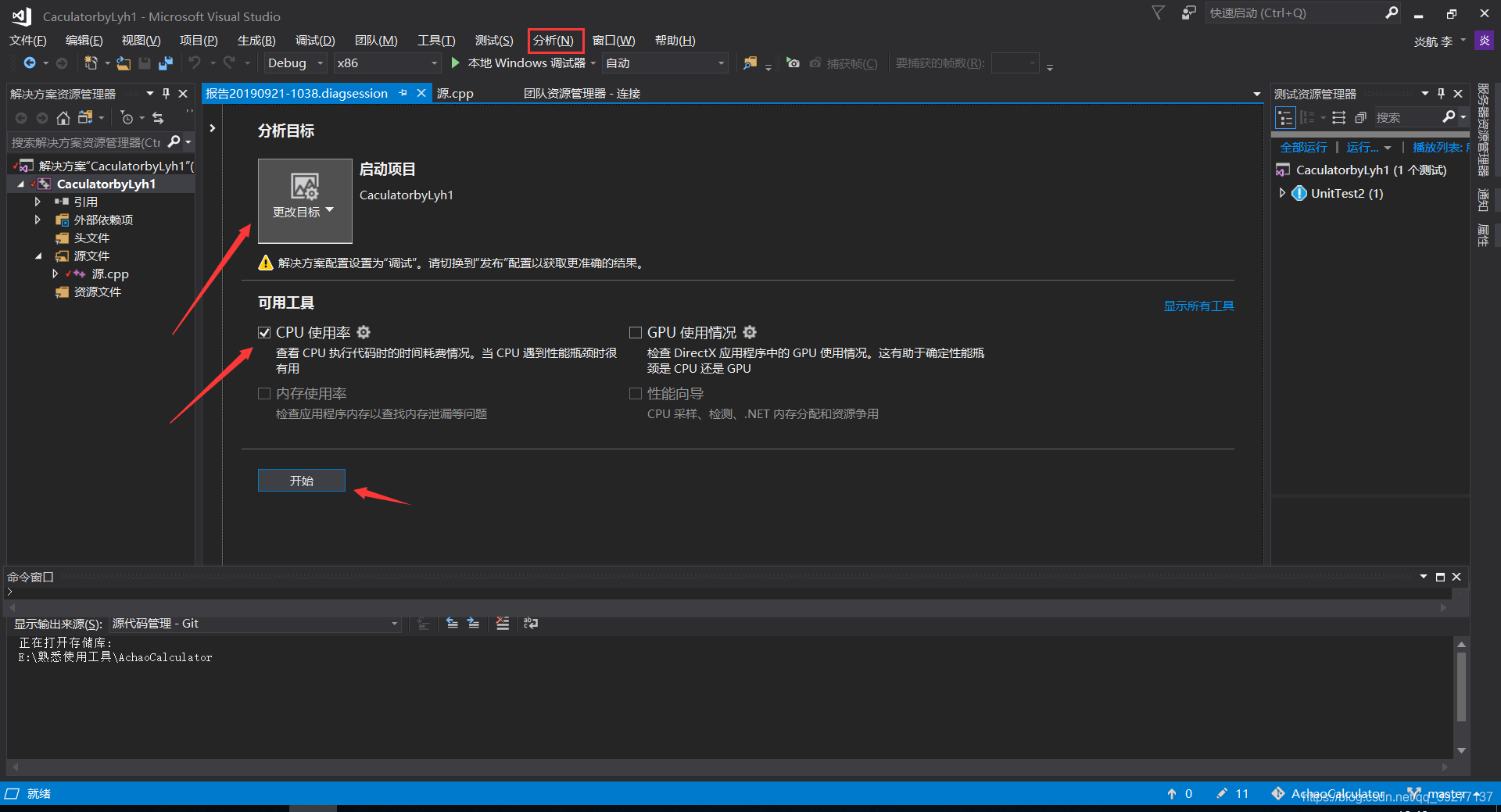Click the Go to Previous Message icon in output
The height and width of the screenshot is (812, 1501).
(x=452, y=623)
